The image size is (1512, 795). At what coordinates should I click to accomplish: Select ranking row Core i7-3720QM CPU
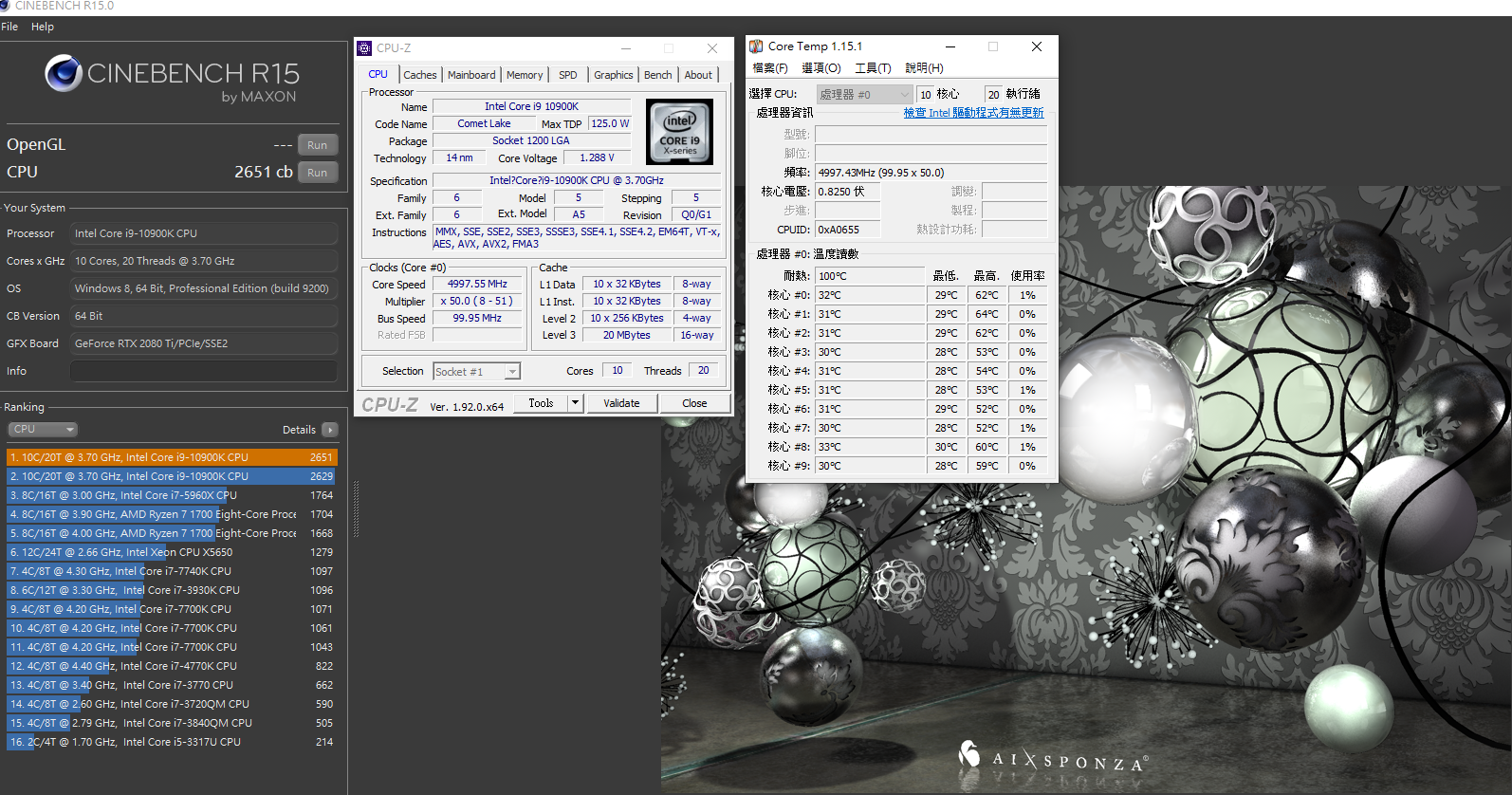[x=172, y=704]
